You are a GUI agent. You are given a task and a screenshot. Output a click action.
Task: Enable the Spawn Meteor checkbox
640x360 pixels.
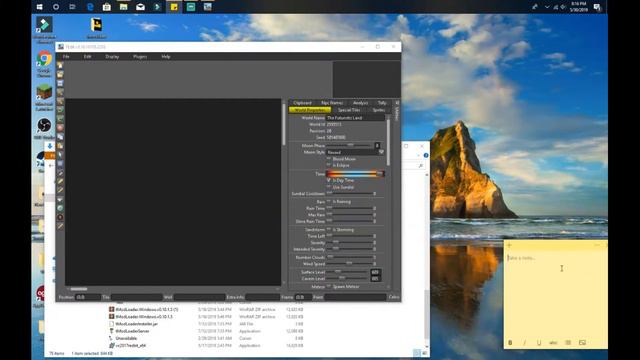329,287
